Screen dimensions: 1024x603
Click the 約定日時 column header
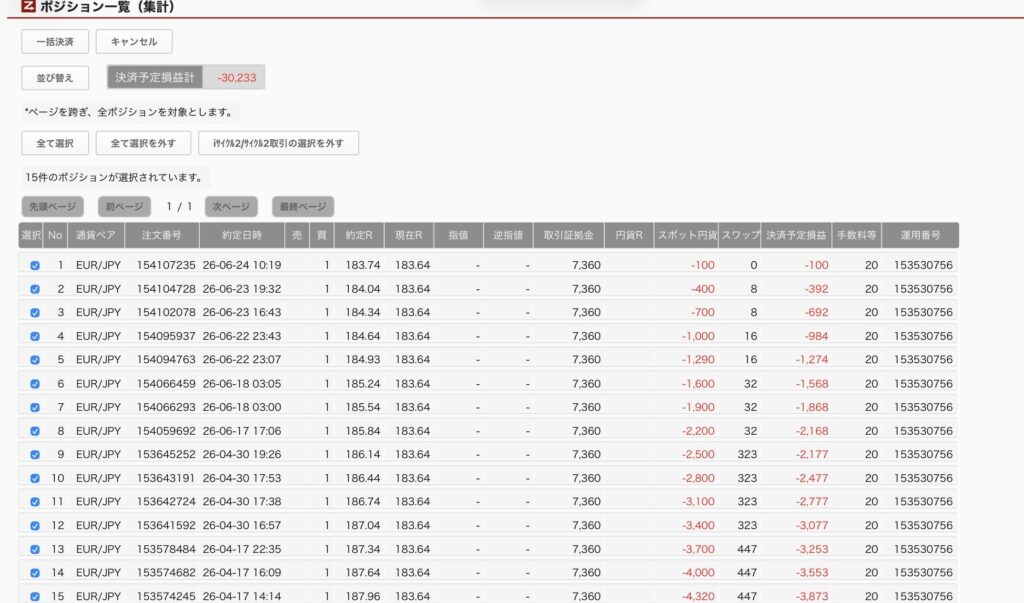[242, 235]
